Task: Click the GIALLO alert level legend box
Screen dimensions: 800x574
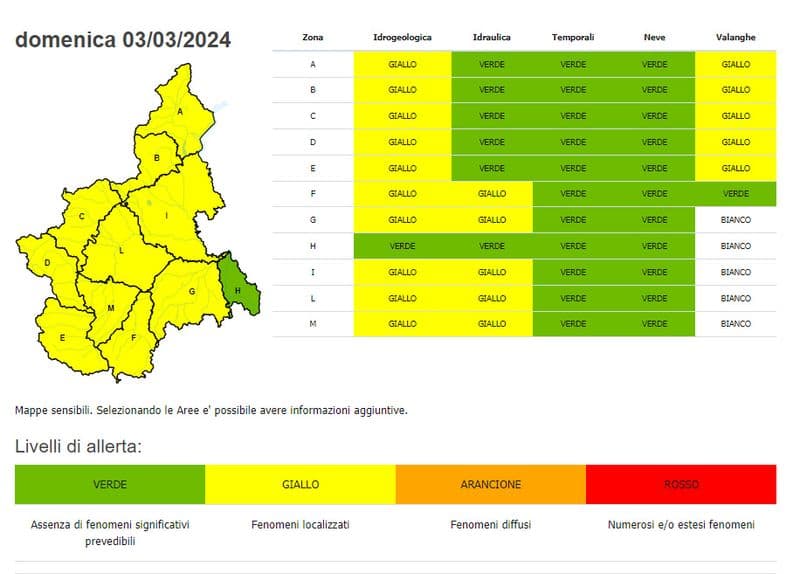Action: [300, 484]
